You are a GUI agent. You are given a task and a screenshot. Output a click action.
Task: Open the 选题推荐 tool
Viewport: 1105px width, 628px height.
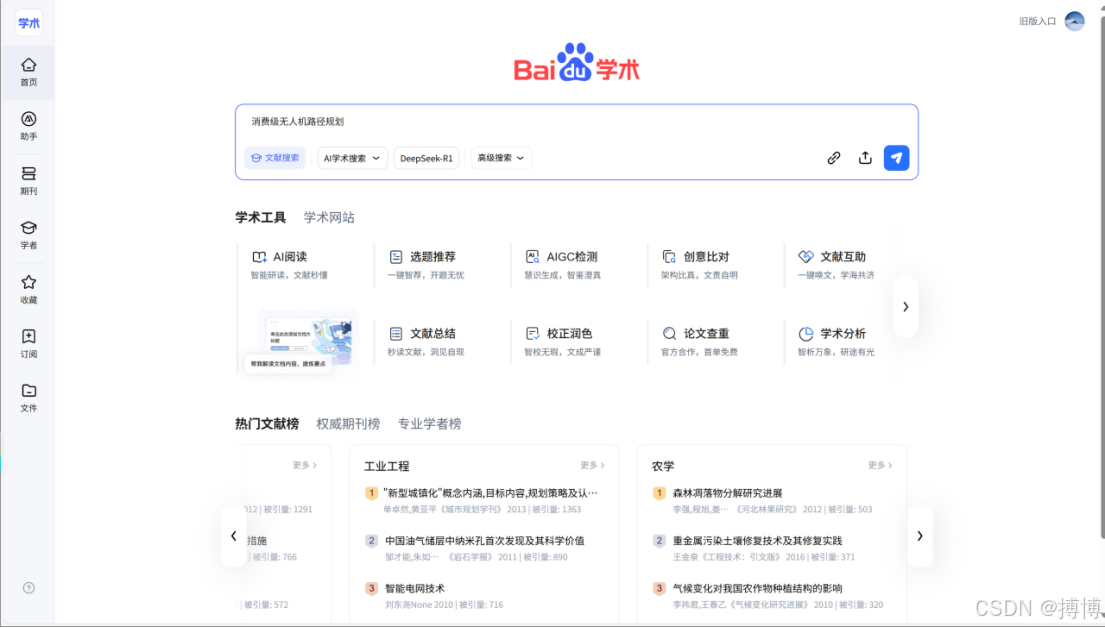tap(426, 264)
